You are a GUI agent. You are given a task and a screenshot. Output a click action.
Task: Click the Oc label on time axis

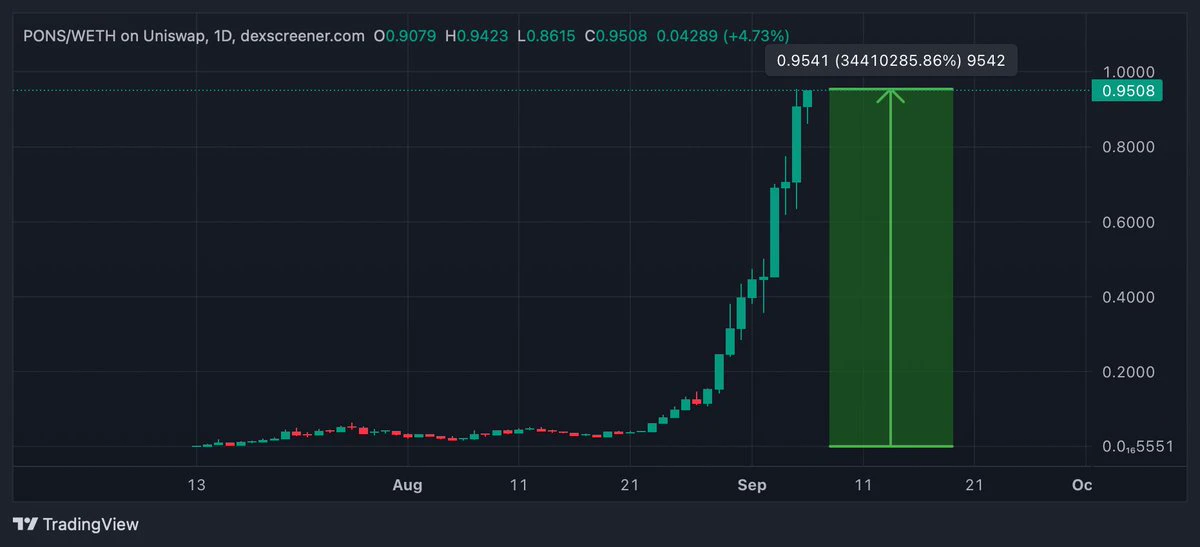(x=1081, y=485)
